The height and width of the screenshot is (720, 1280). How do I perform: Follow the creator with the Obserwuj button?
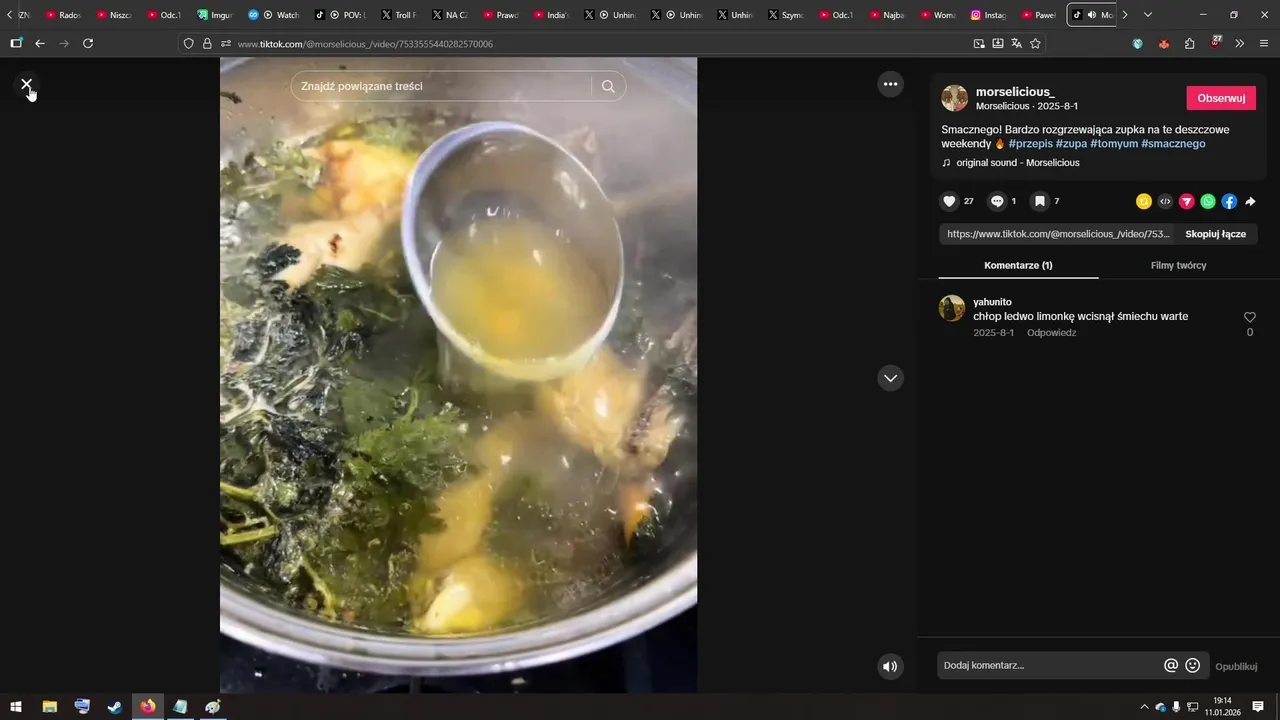tap(1221, 98)
